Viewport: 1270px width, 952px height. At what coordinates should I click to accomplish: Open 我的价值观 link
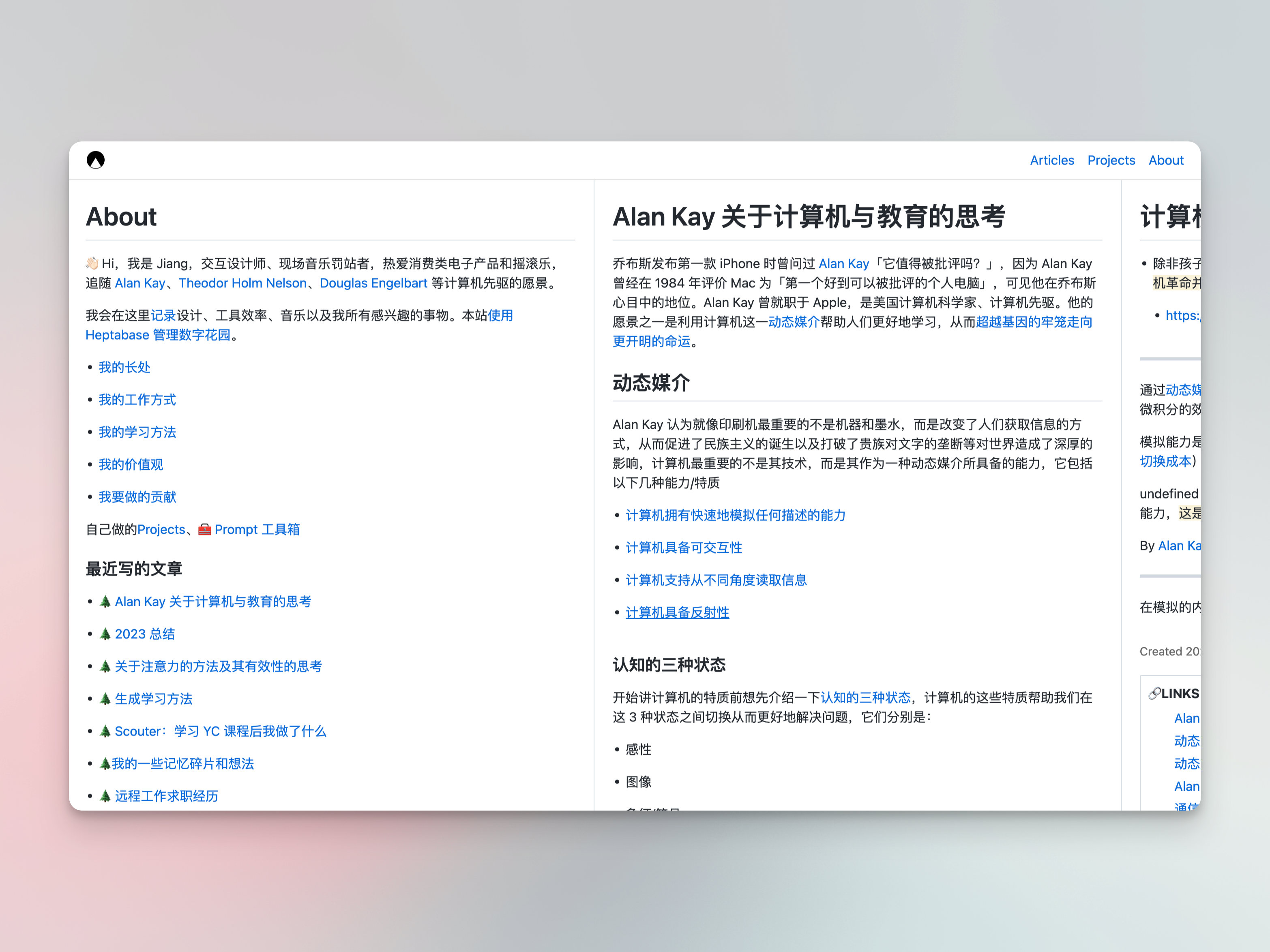pos(131,464)
